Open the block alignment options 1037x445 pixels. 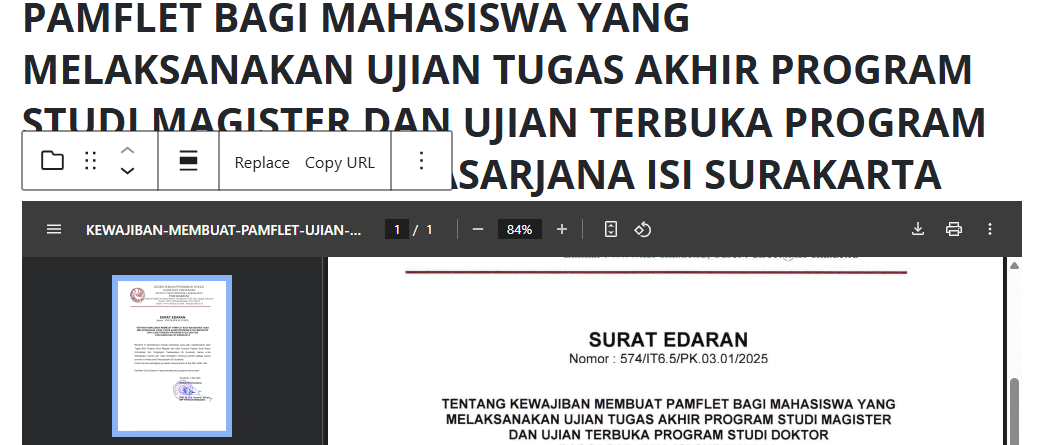tap(188, 161)
